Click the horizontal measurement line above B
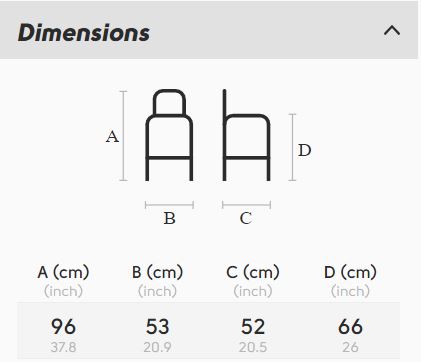This screenshot has width=421, height=362. tap(169, 205)
